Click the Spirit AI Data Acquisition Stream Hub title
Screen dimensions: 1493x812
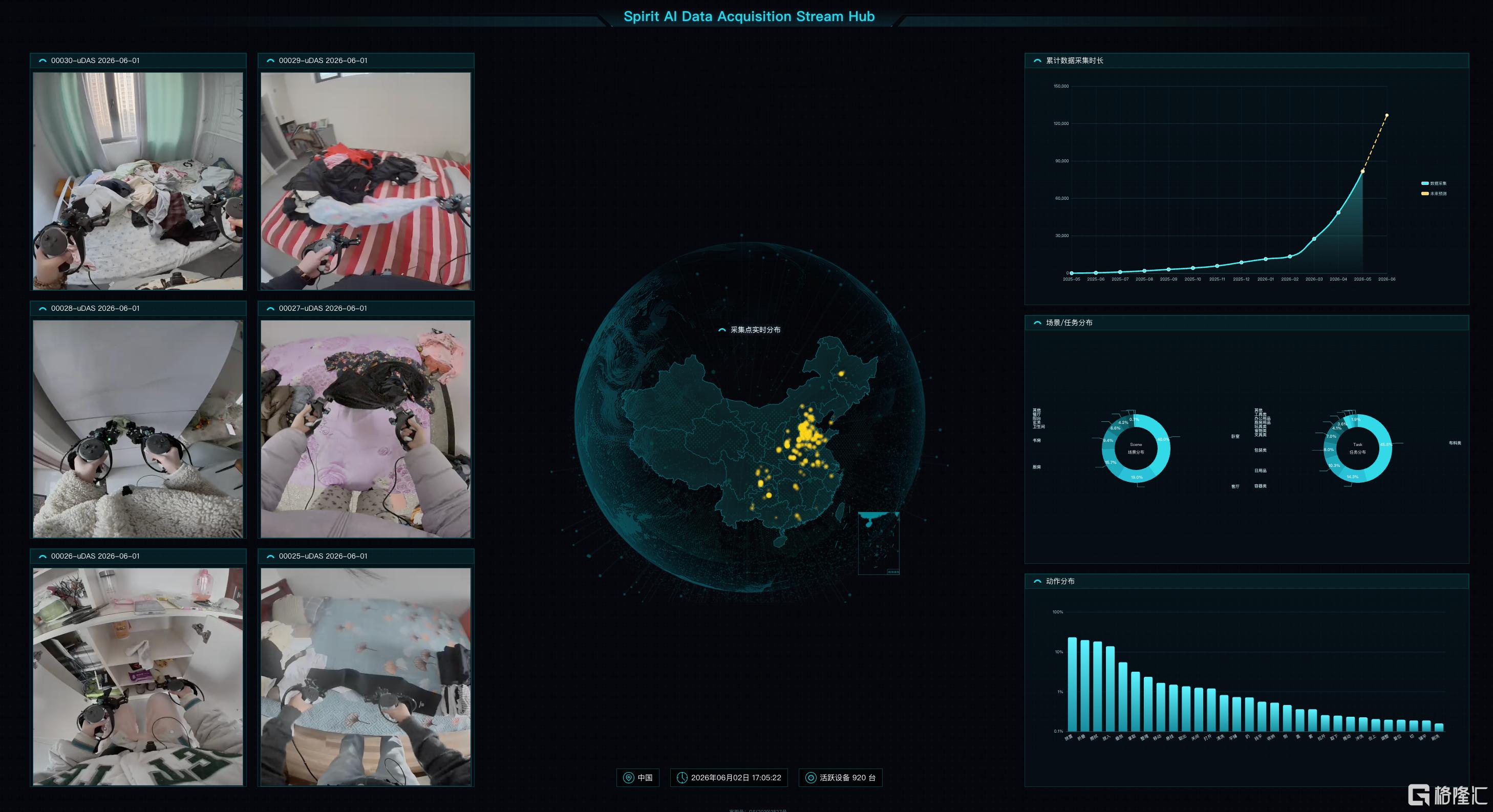749,16
